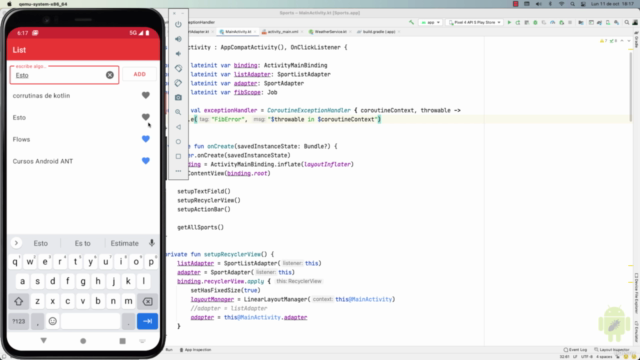Select 'Cursos Android ANT' list item
640x360 pixels.
(43, 161)
